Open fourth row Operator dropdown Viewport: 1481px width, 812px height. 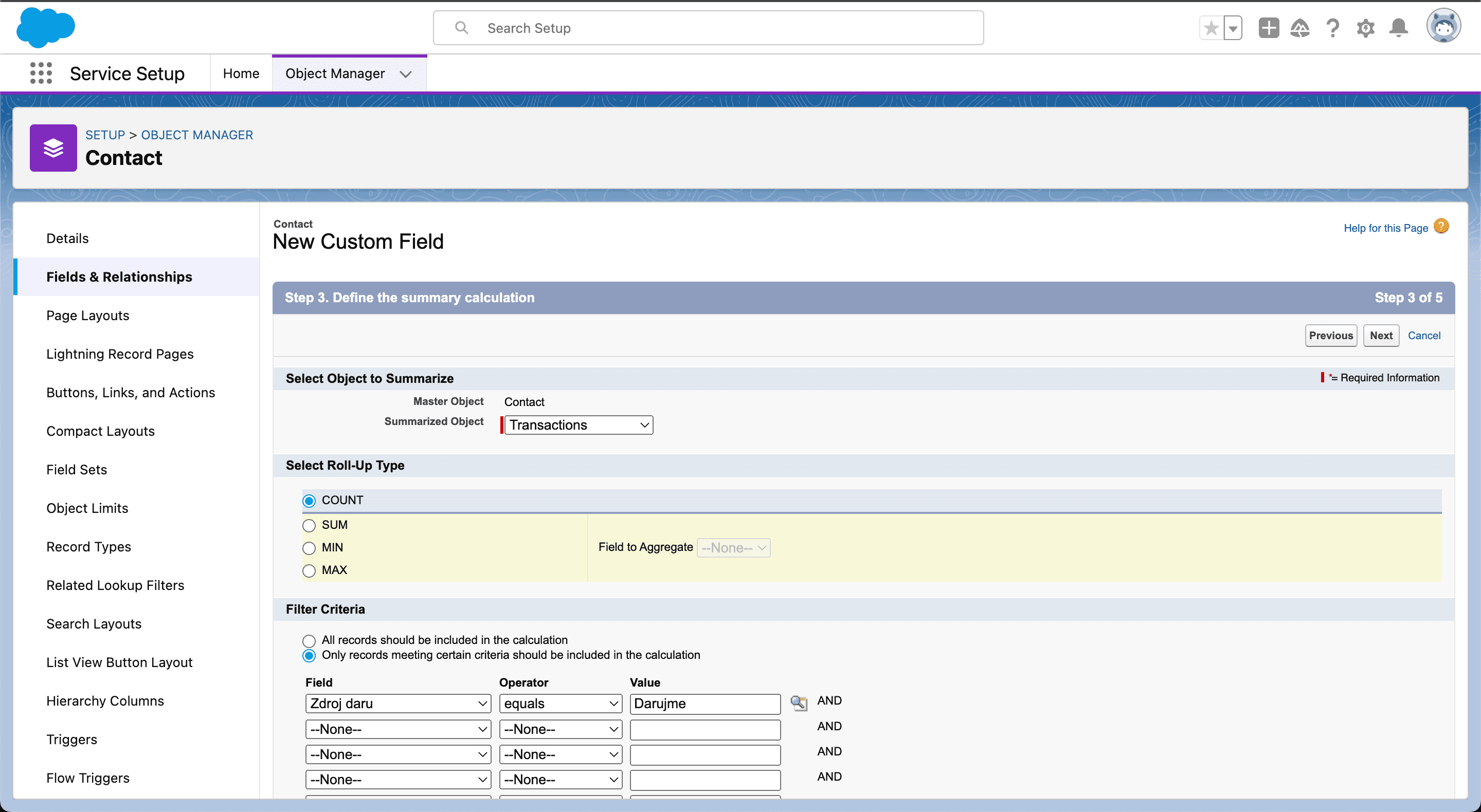(x=561, y=780)
